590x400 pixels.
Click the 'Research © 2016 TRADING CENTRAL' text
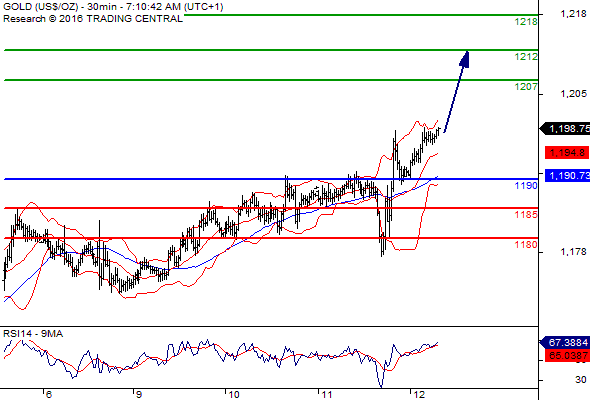coord(93,19)
